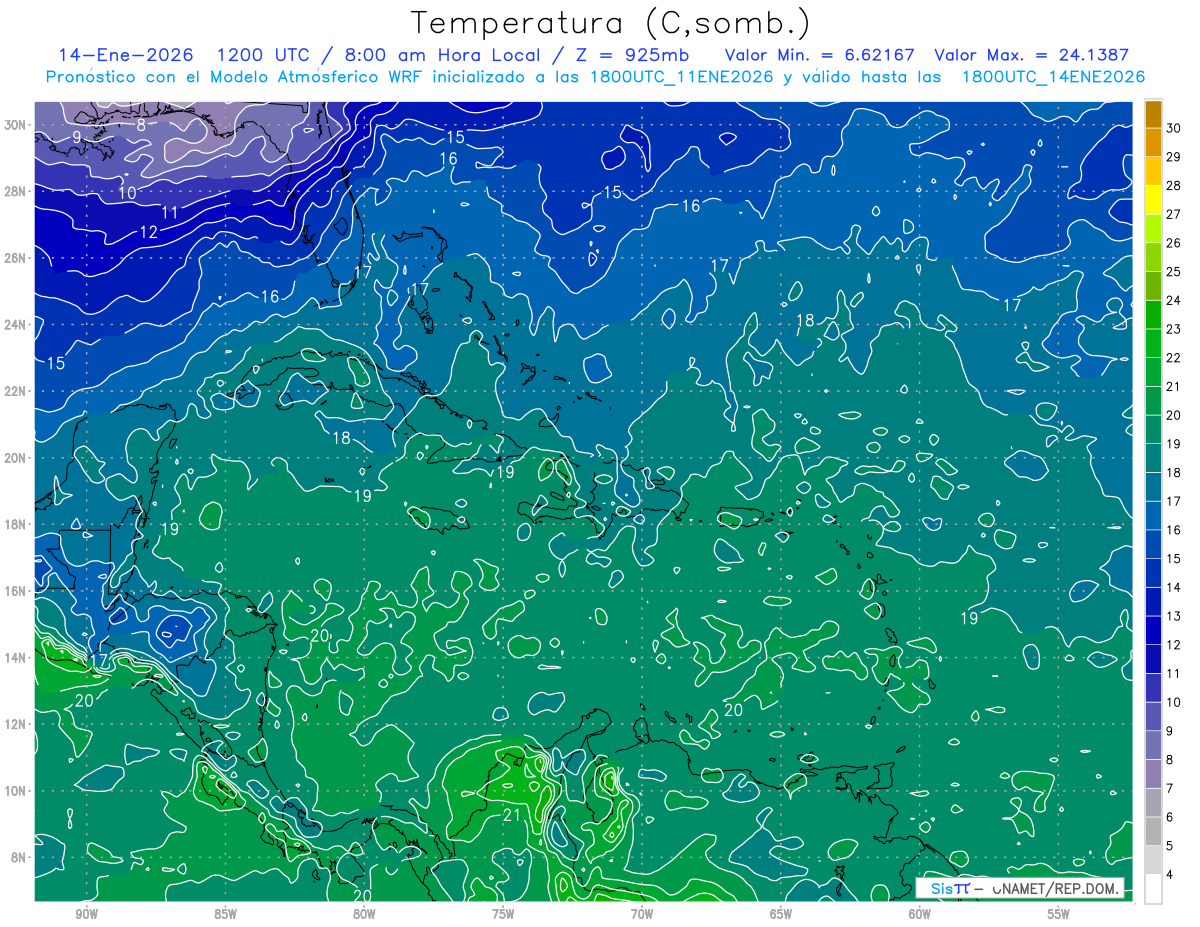This screenshot has height=927, width=1200.
Task: Click the color bar label "24"
Action: click(x=1174, y=300)
